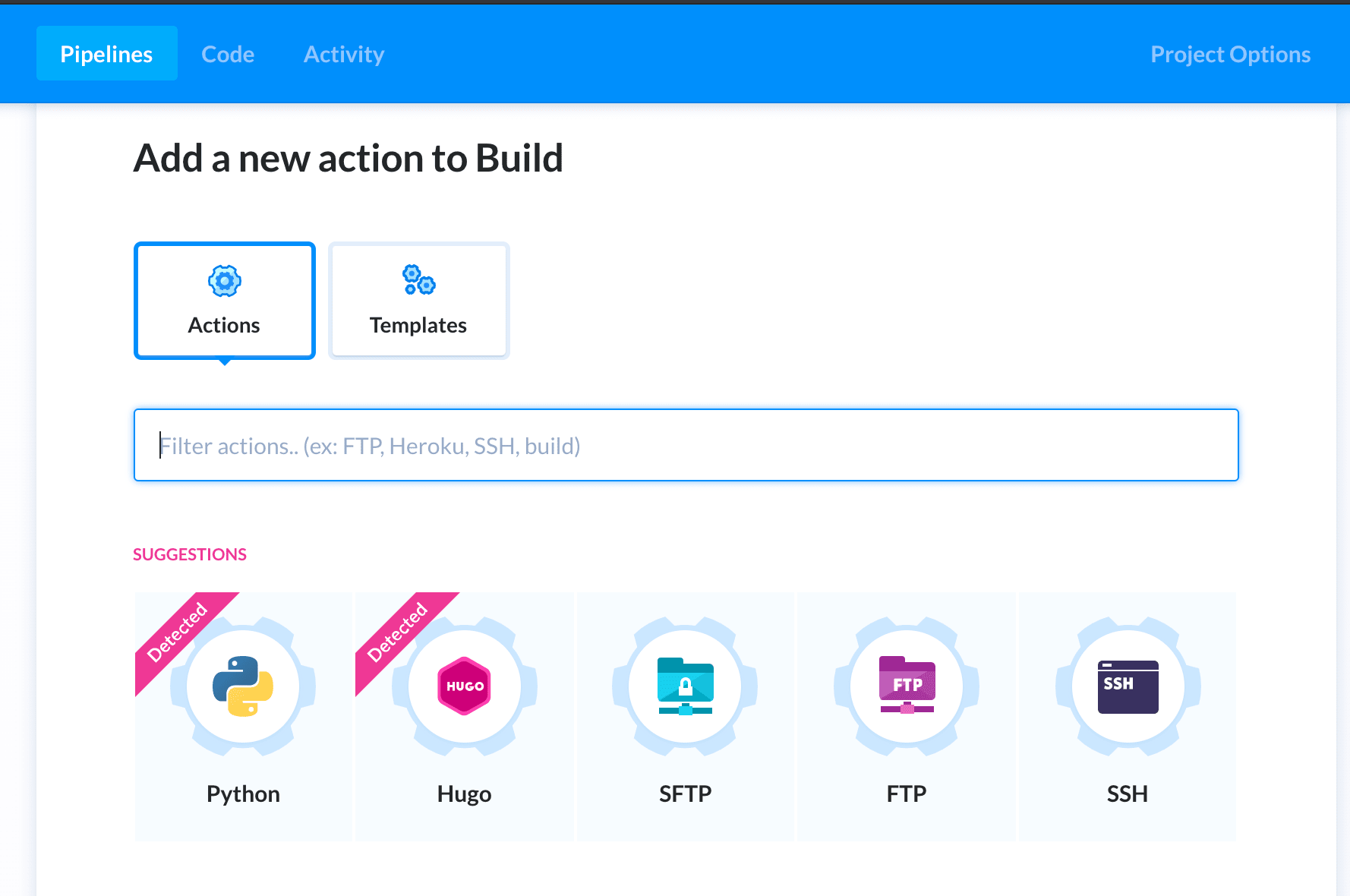This screenshot has height=896, width=1350.
Task: Go to the Activity tab
Action: coord(344,54)
